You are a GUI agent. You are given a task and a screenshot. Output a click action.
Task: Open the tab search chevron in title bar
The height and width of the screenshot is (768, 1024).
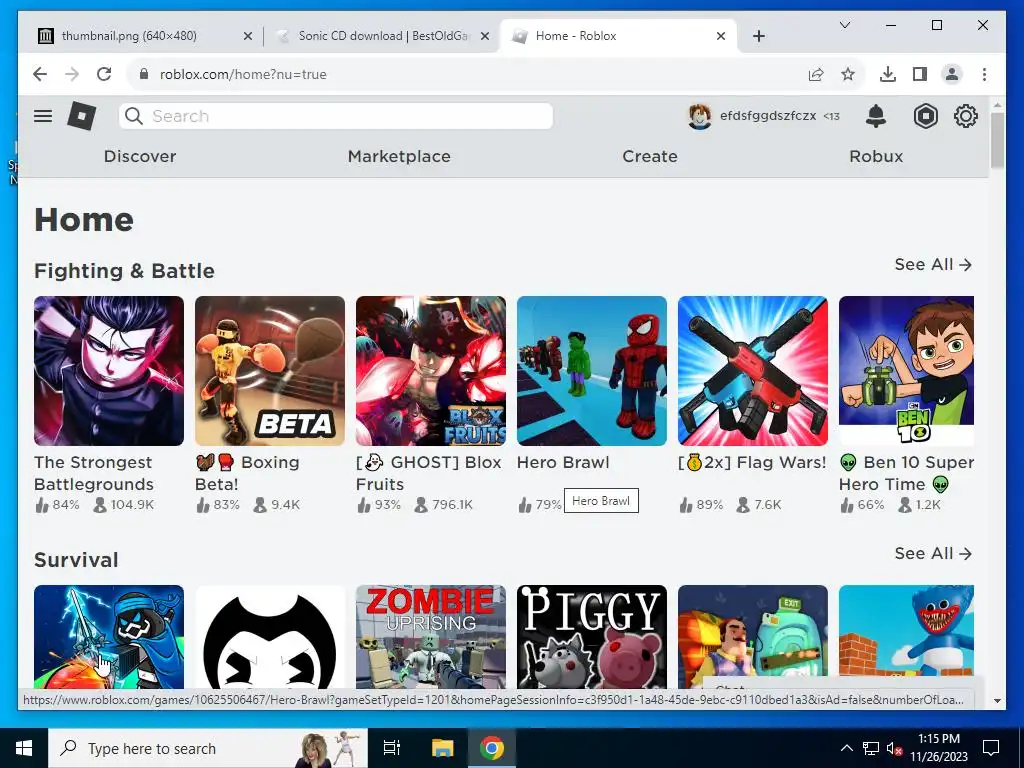pos(844,25)
